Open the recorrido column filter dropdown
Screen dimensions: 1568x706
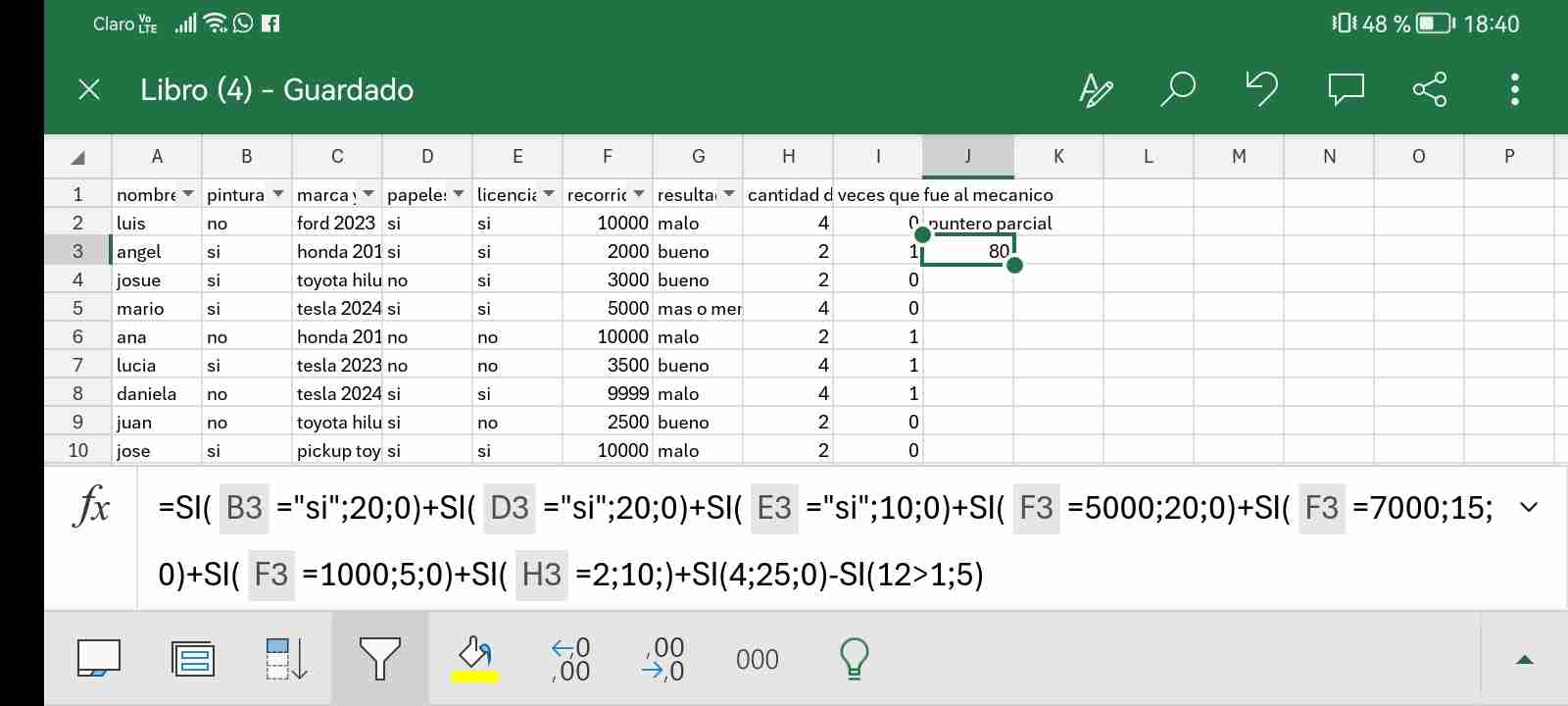tap(639, 194)
